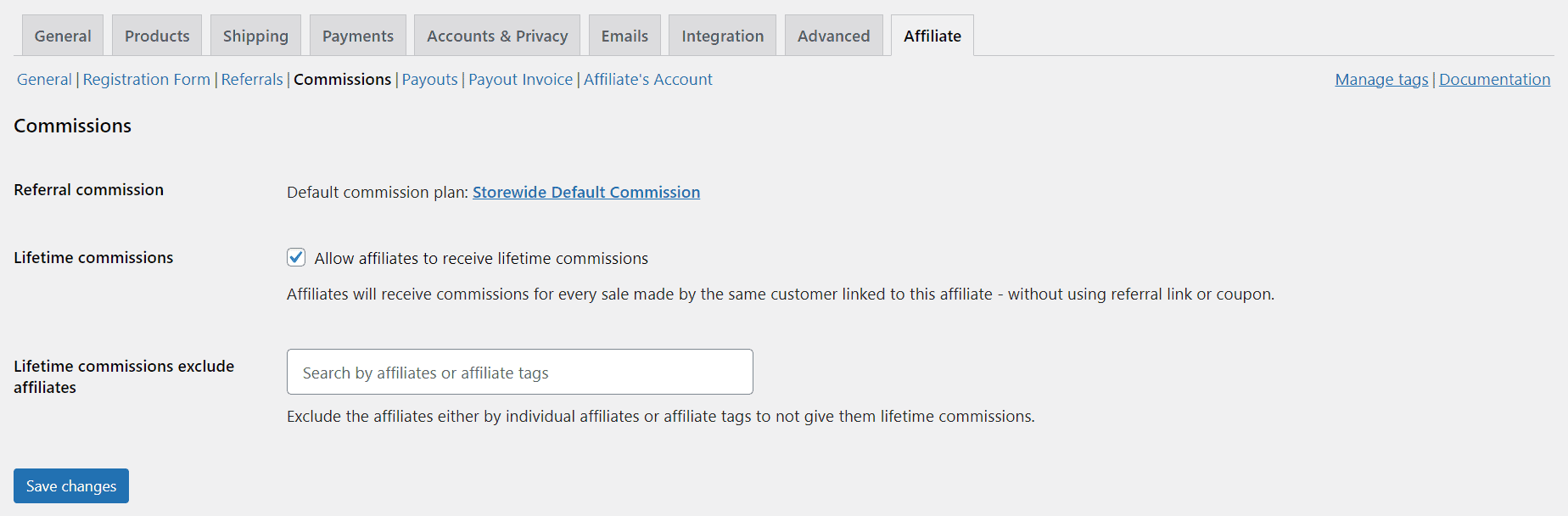The image size is (1568, 516).
Task: Navigate to the Payouts section
Action: (429, 79)
